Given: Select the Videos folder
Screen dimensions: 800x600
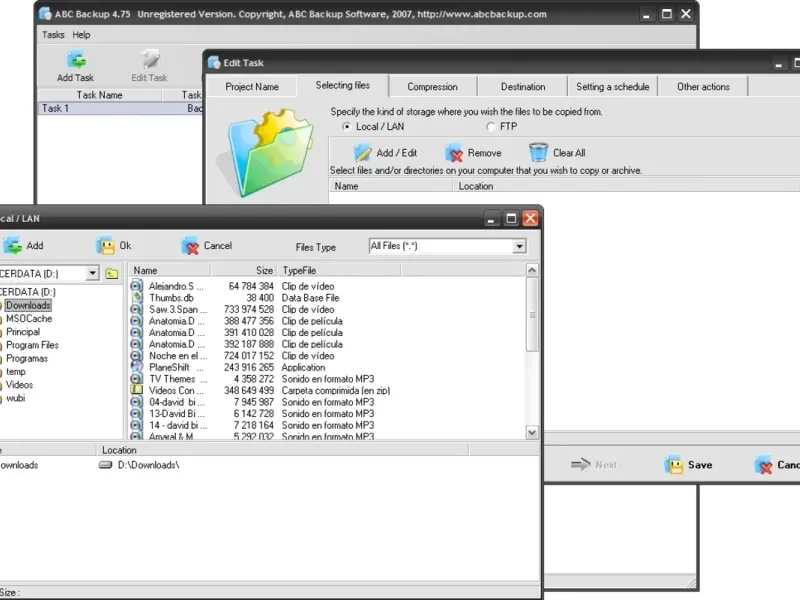Looking at the screenshot, I should click(19, 385).
